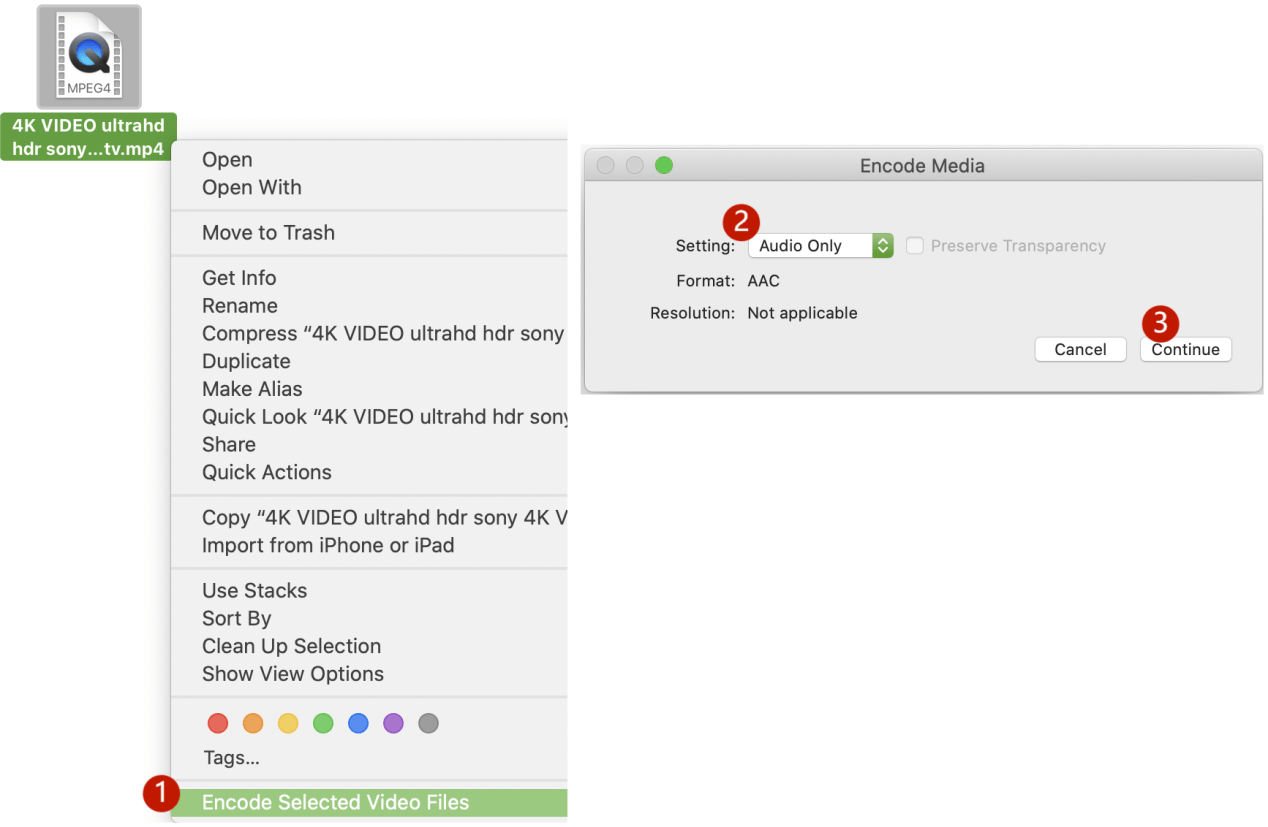
Task: Click the green zoom button in Encode Media
Action: click(664, 166)
